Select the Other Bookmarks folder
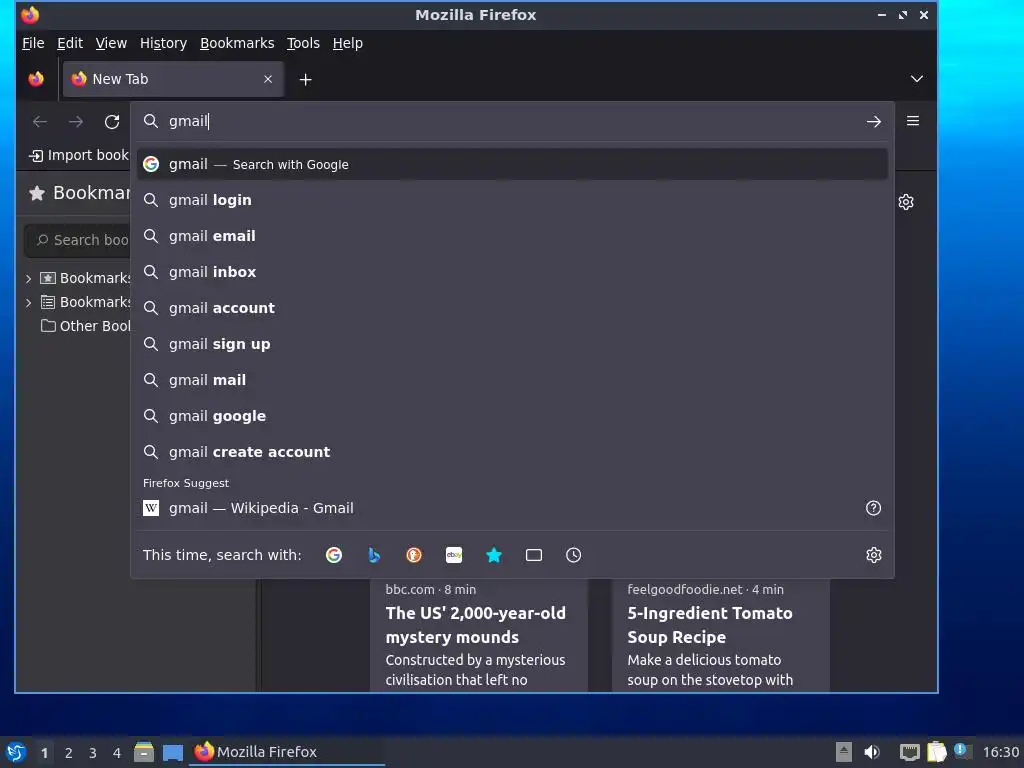The image size is (1024, 768). 85,326
